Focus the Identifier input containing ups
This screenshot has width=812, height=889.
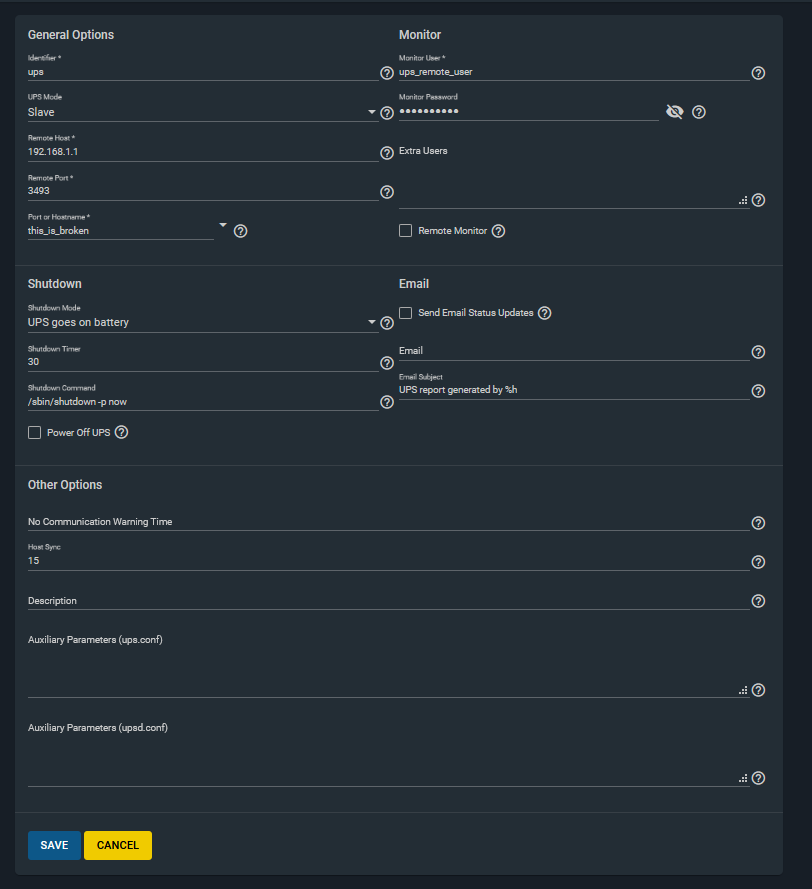[x=203, y=73]
